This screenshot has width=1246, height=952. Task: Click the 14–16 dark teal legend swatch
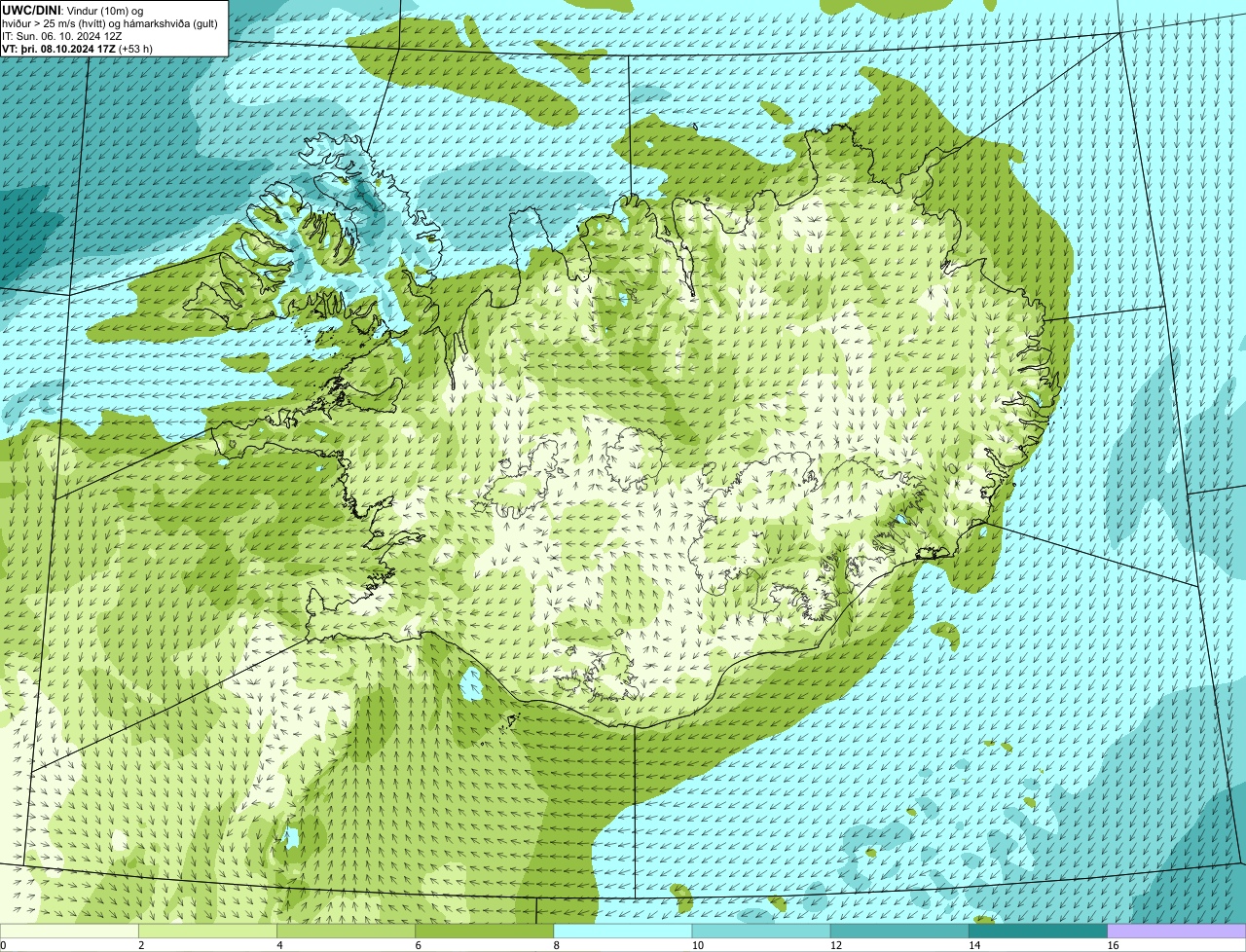click(1039, 932)
